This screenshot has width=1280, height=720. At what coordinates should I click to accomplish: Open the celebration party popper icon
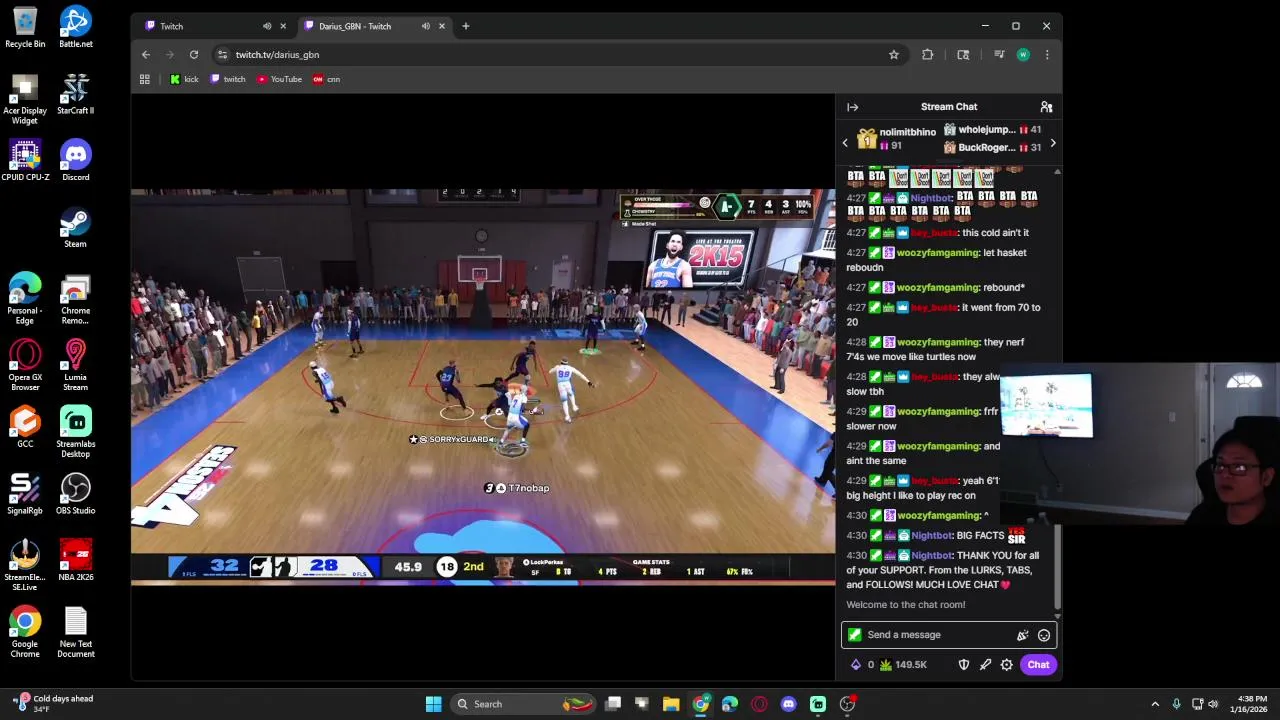(1022, 635)
